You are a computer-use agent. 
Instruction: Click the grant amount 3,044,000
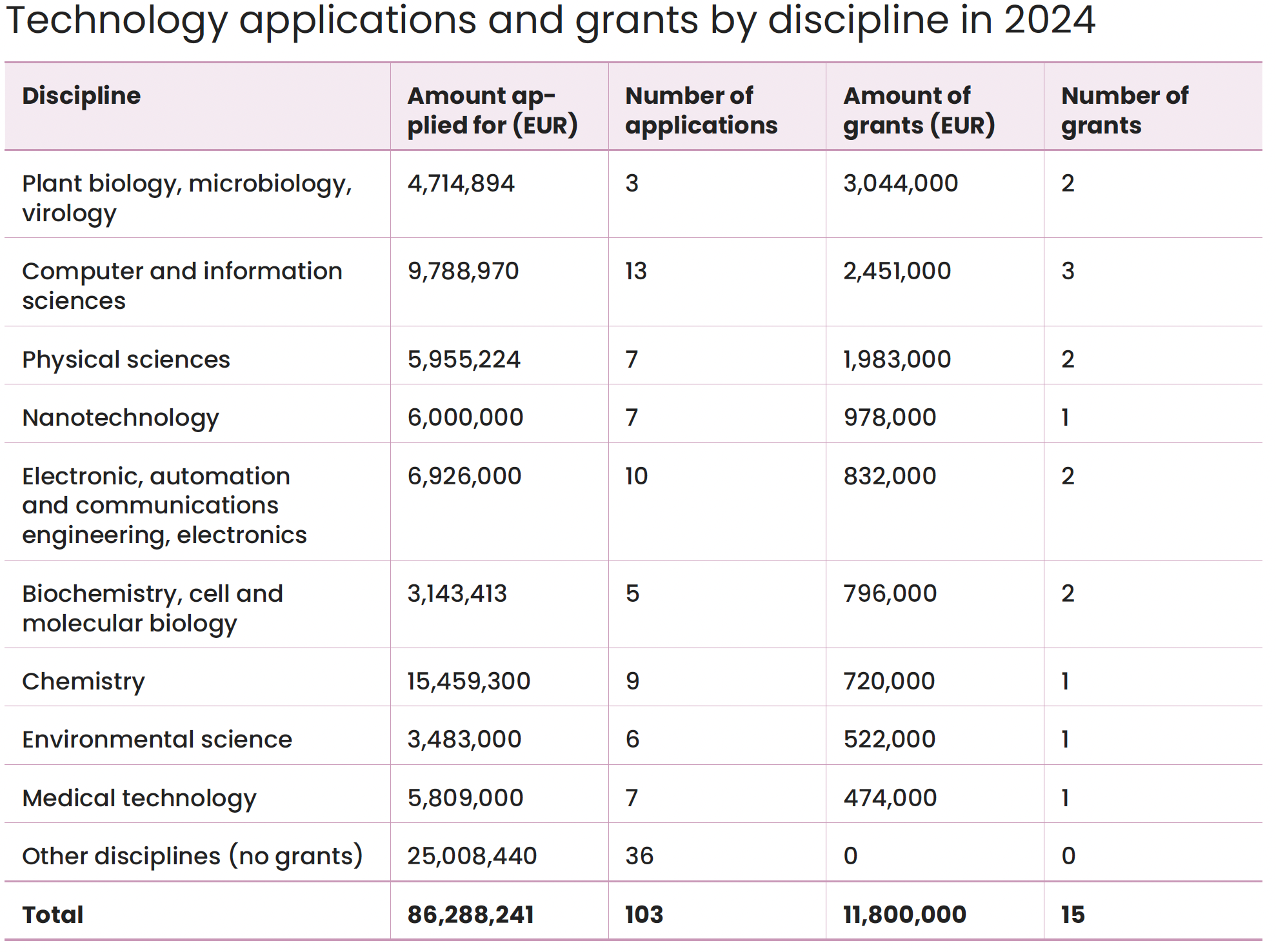[901, 184]
